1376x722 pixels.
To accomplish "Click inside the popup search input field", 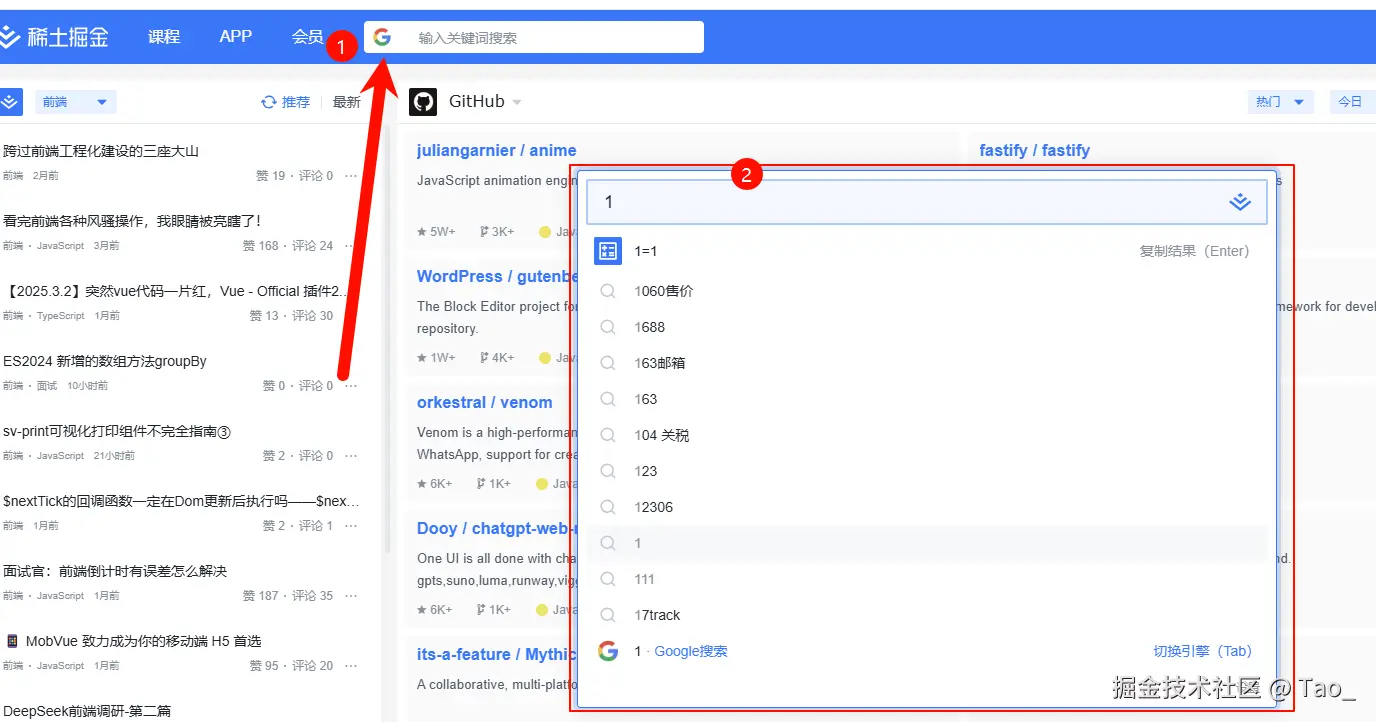I will coord(900,201).
